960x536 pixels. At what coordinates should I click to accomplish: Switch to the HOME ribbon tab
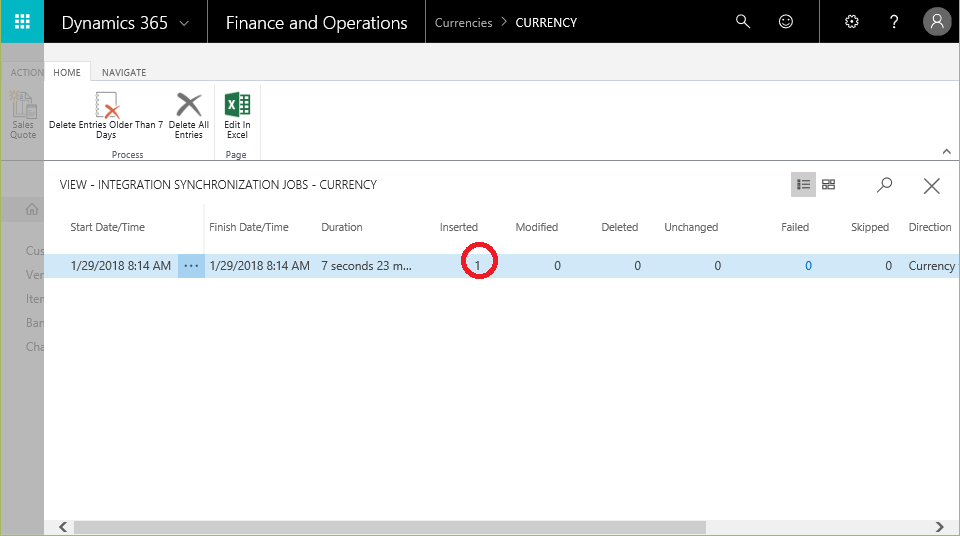(x=67, y=72)
